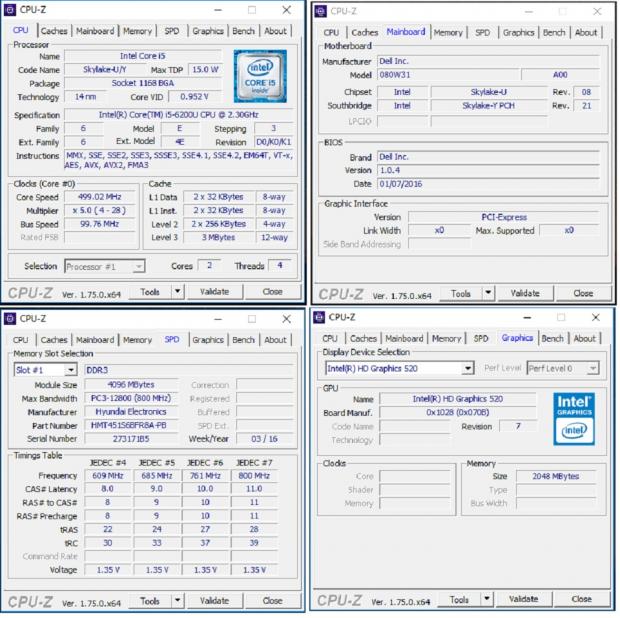Click the Intel Graphics logo badge
620x618 pixels.
pos(574,418)
